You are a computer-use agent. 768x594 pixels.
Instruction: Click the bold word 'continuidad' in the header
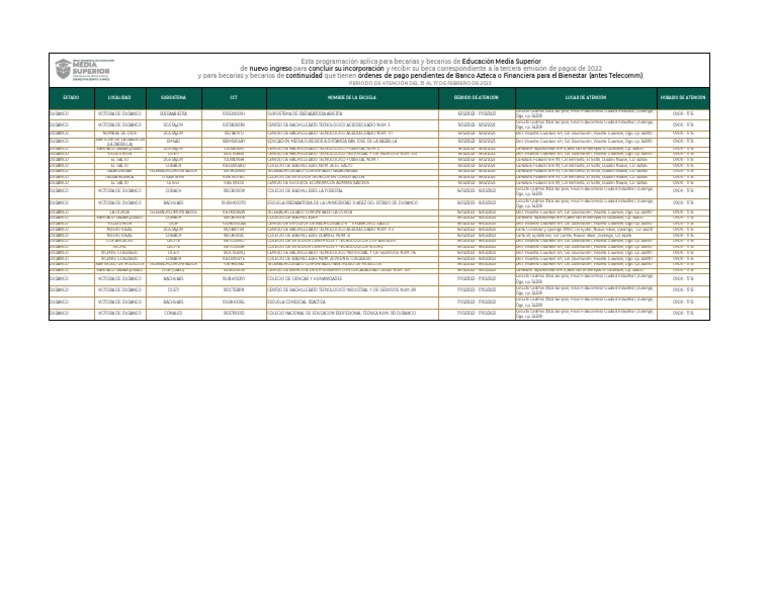(304, 76)
